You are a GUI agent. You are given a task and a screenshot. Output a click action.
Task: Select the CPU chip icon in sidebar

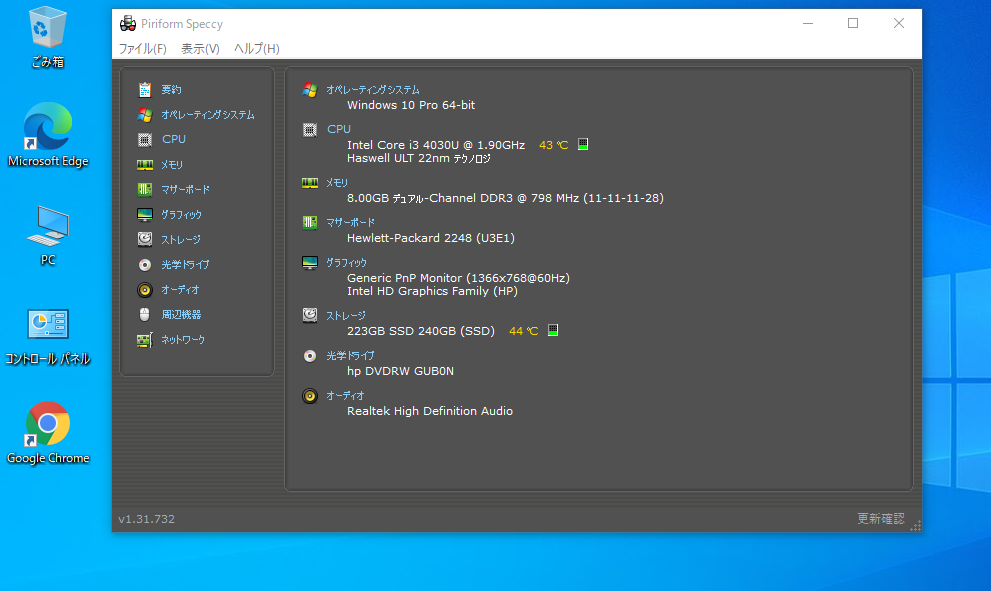[145, 139]
